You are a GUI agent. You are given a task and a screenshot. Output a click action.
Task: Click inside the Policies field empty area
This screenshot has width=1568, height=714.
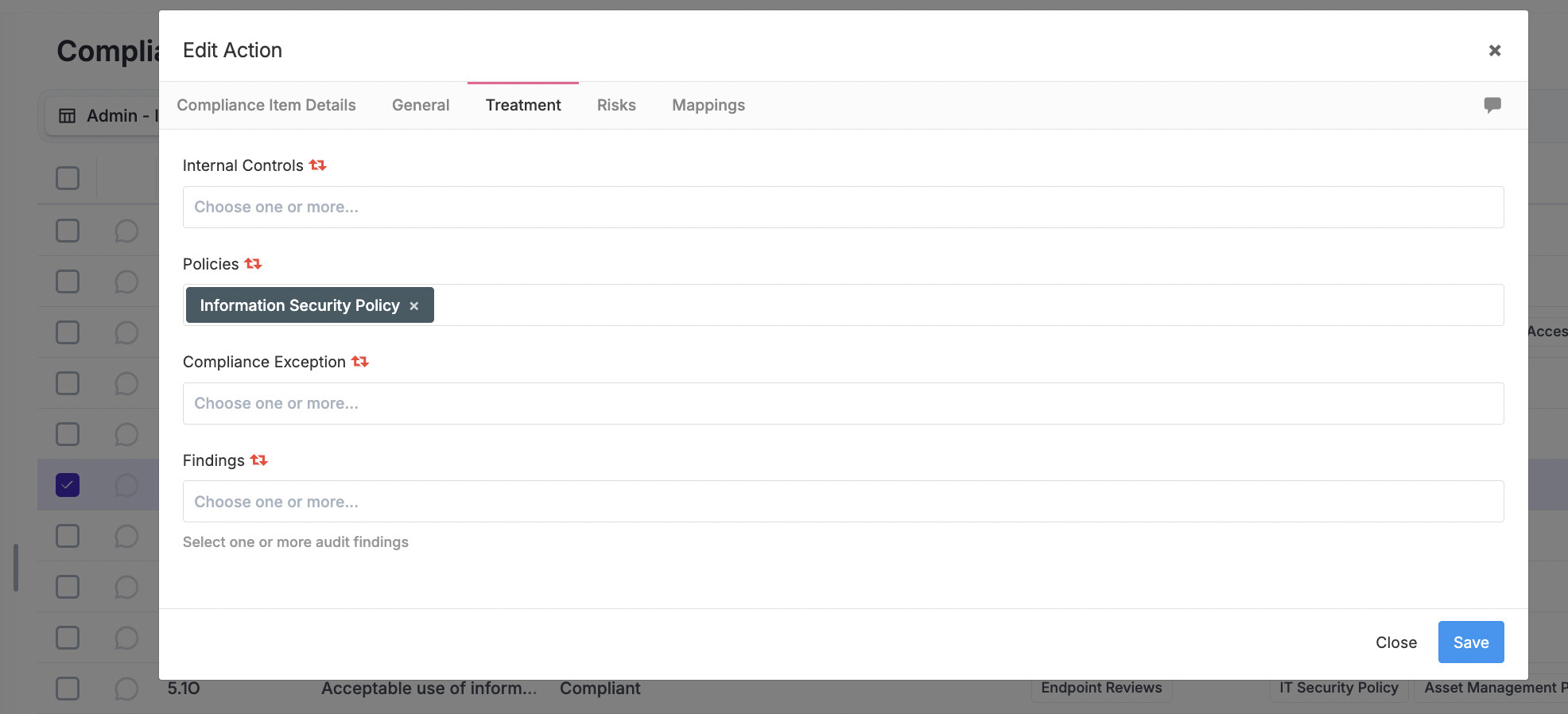(x=954, y=305)
